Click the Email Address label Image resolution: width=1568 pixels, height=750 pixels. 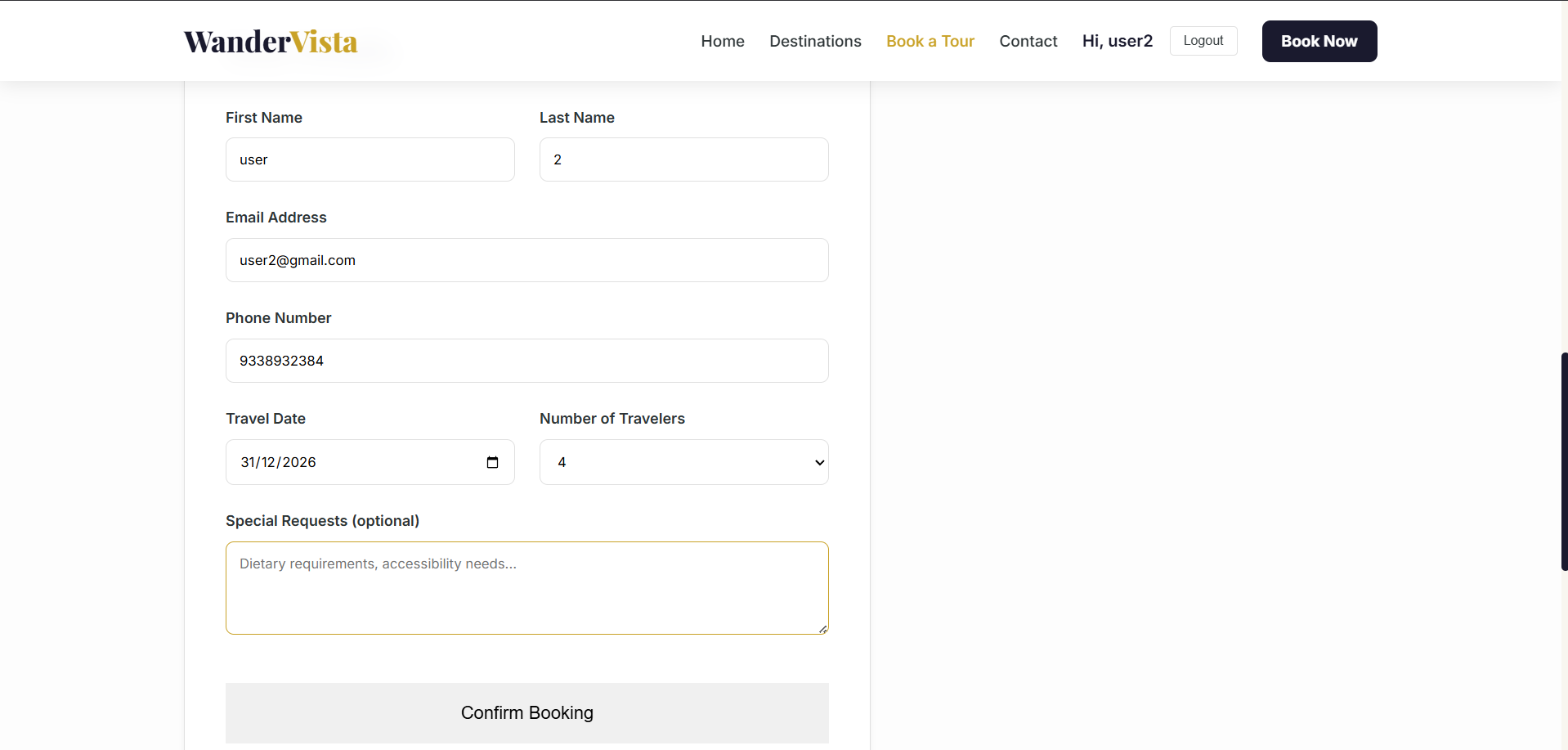point(276,218)
